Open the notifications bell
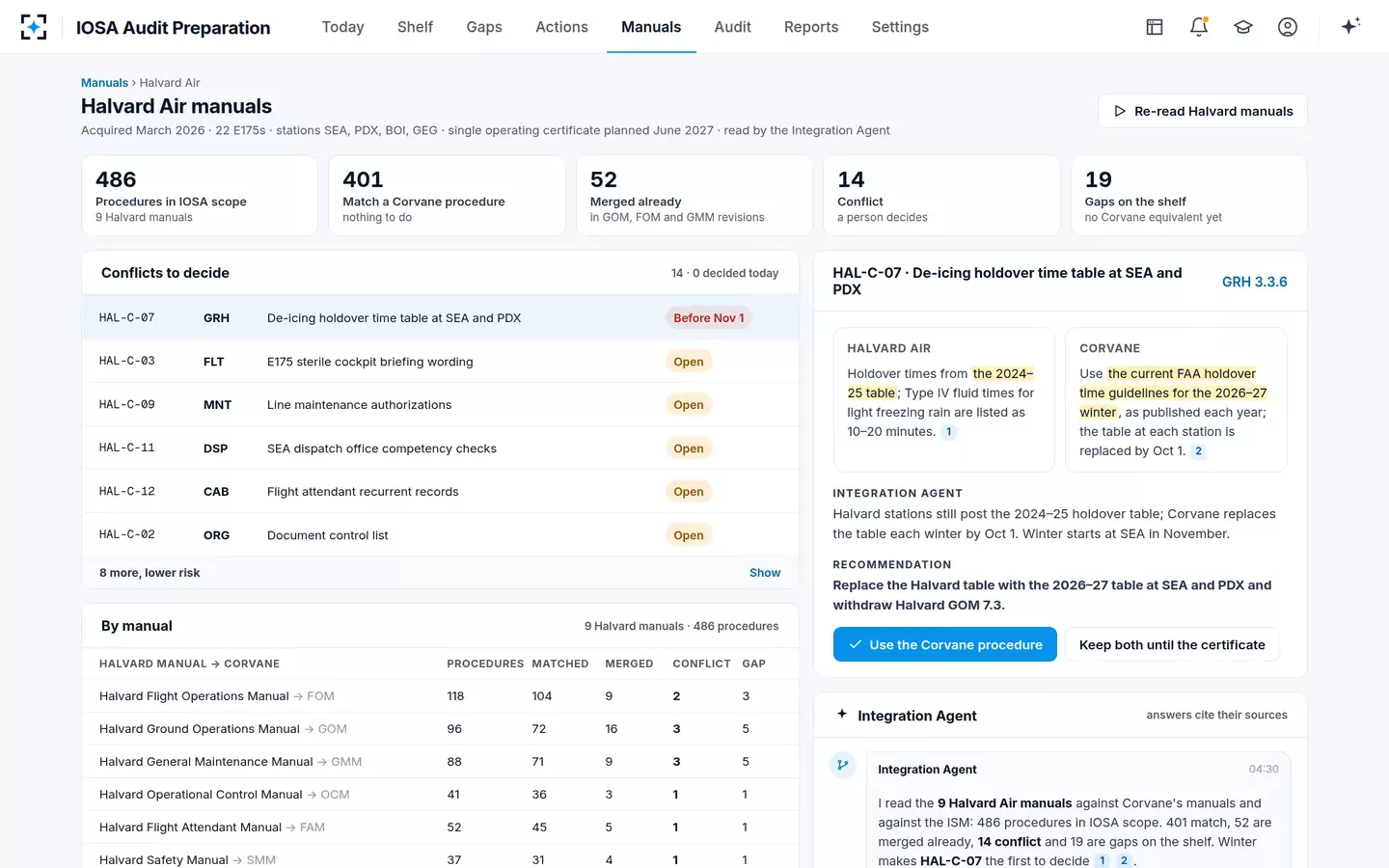The height and width of the screenshot is (868, 1389). pos(1199,27)
